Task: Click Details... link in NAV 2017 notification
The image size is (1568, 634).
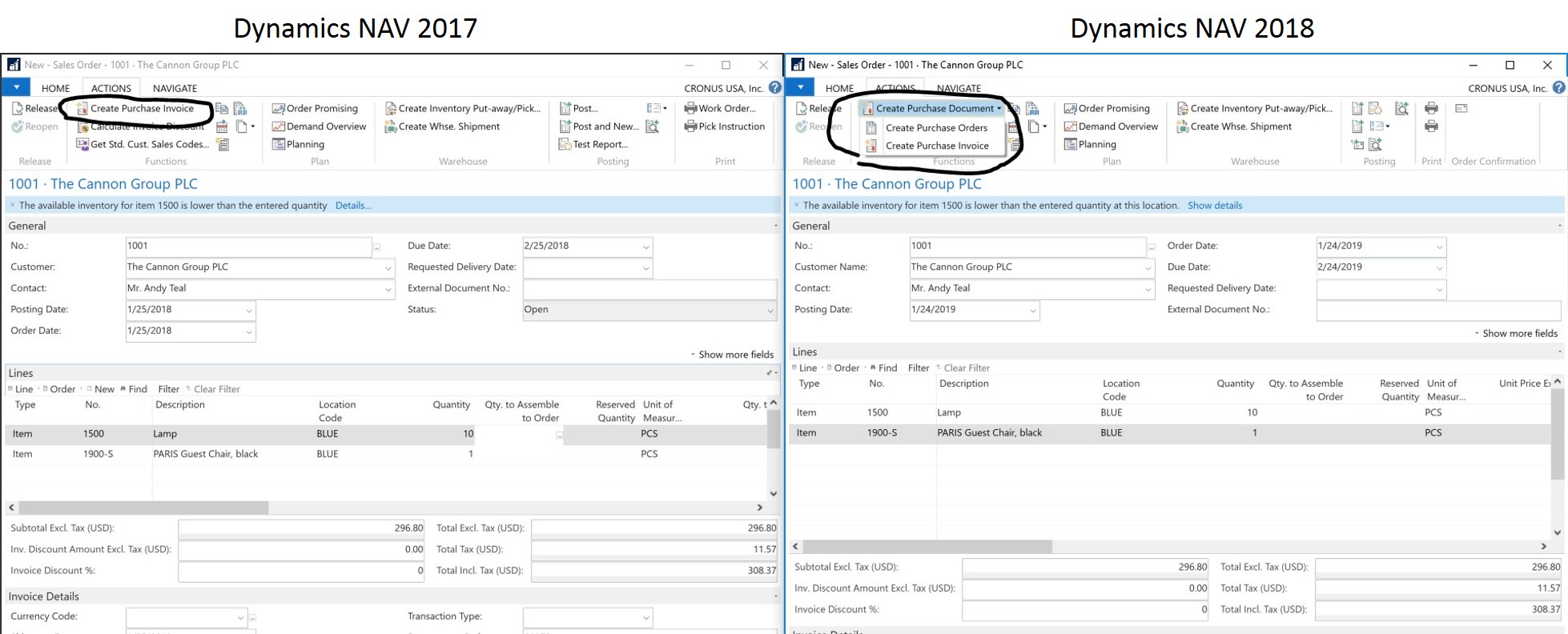Action: click(x=353, y=206)
